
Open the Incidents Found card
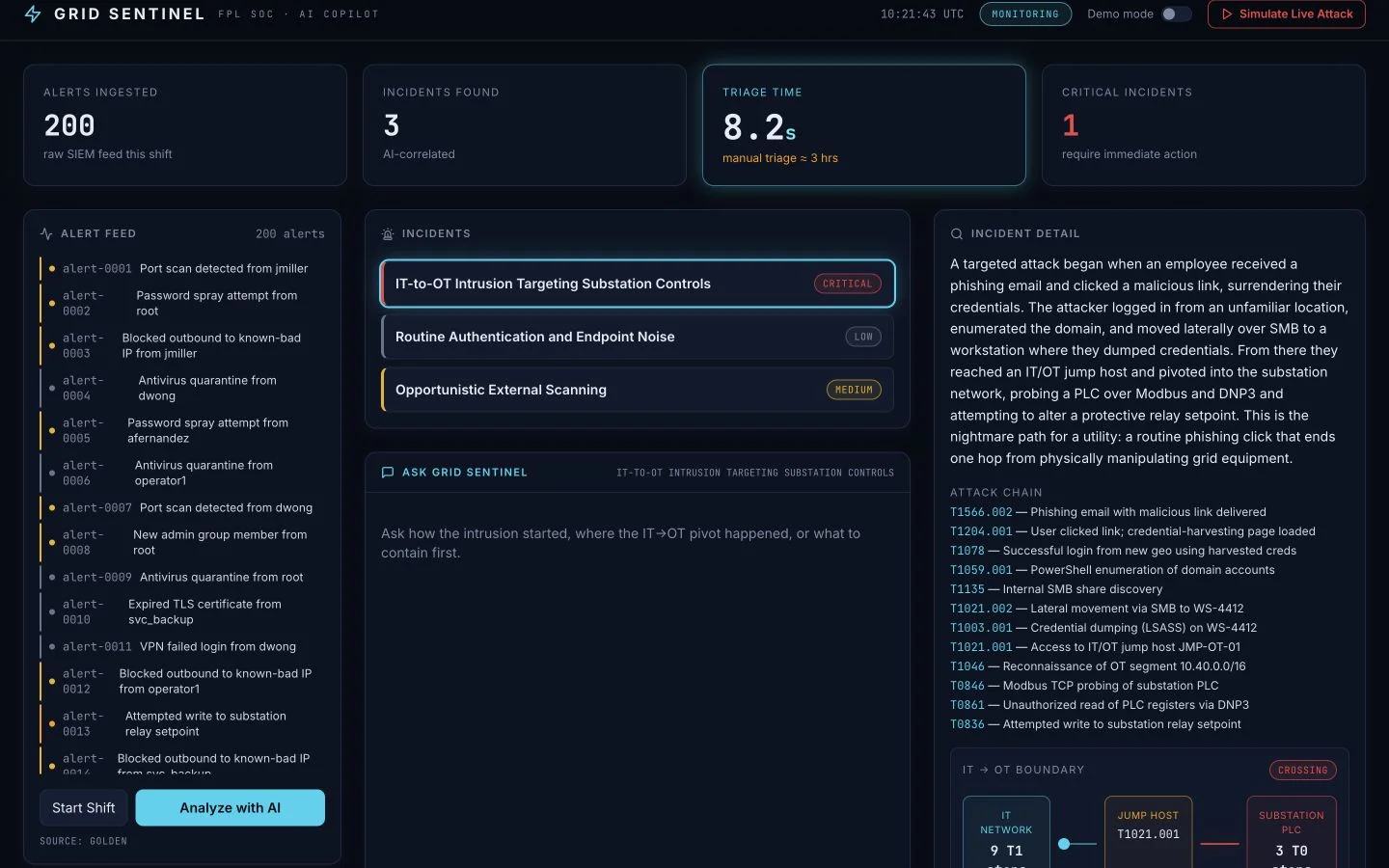pyautogui.click(x=525, y=125)
